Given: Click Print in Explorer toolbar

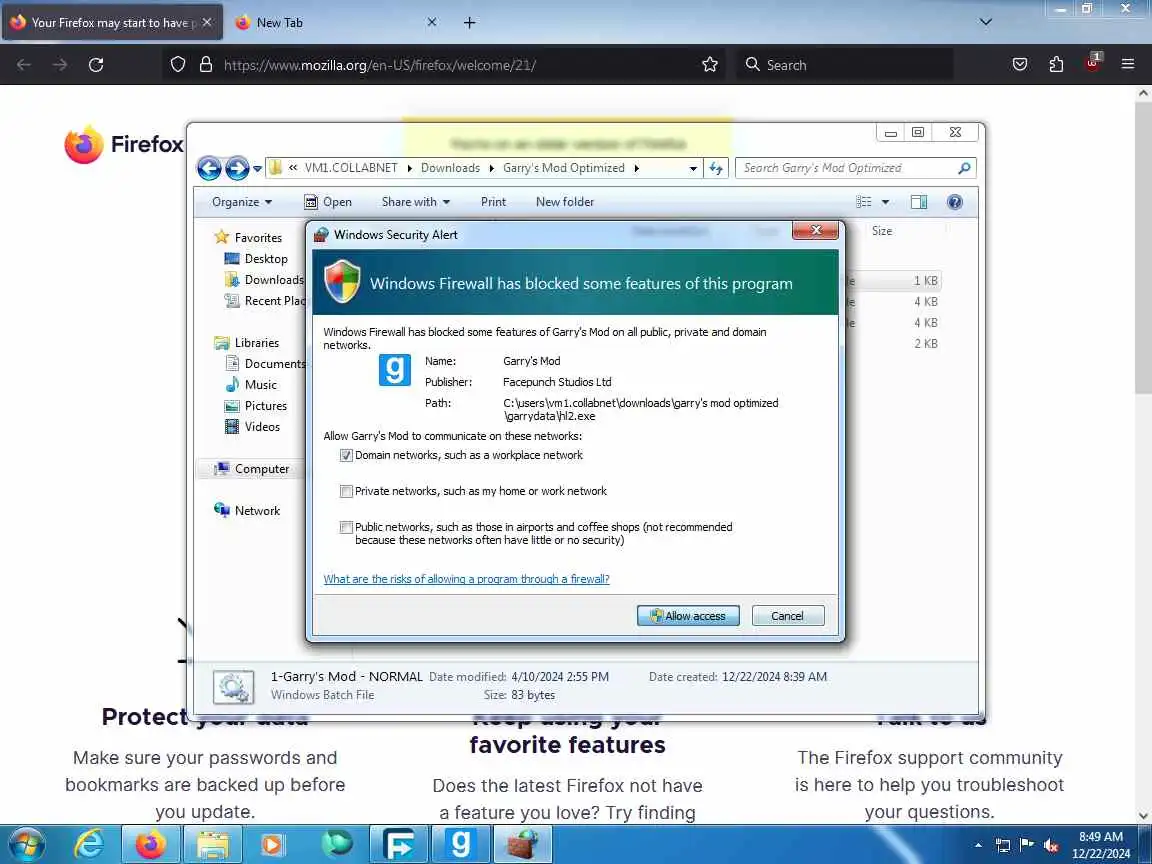Looking at the screenshot, I should coord(493,202).
